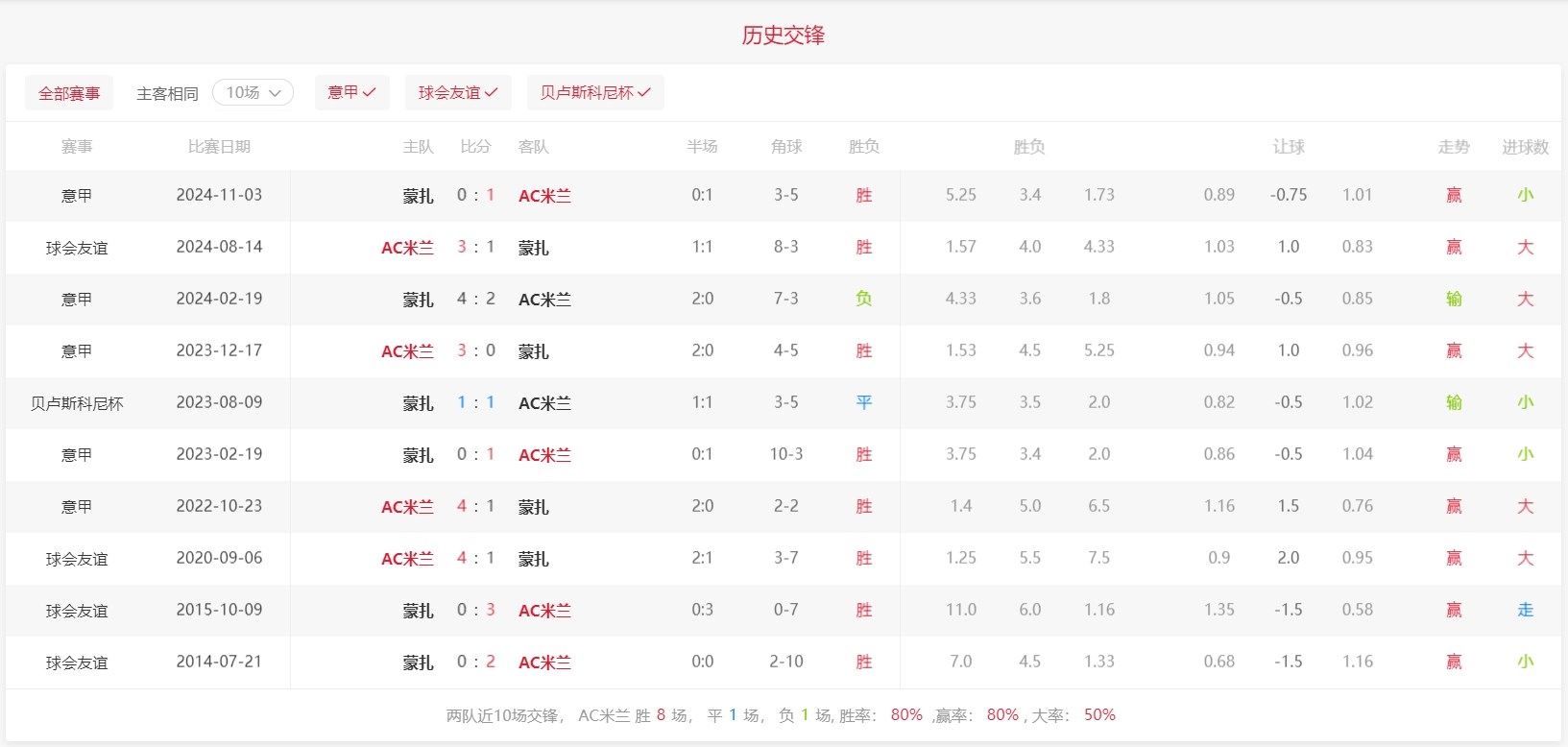Image resolution: width=1568 pixels, height=747 pixels.
Task: Click the 胜负 odds column header
Action: [x=1028, y=147]
